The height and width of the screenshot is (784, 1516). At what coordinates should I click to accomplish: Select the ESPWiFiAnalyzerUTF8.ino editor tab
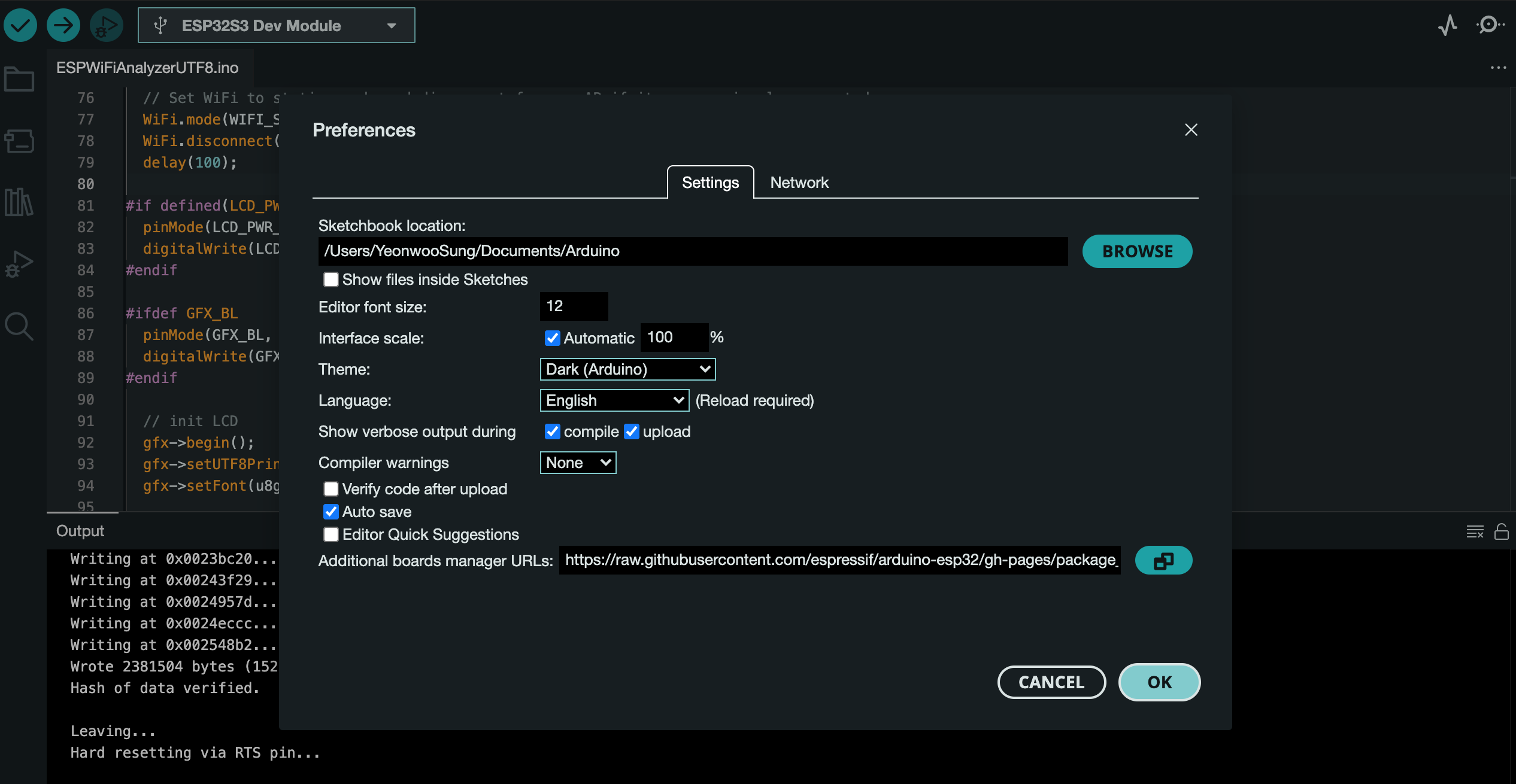point(147,68)
